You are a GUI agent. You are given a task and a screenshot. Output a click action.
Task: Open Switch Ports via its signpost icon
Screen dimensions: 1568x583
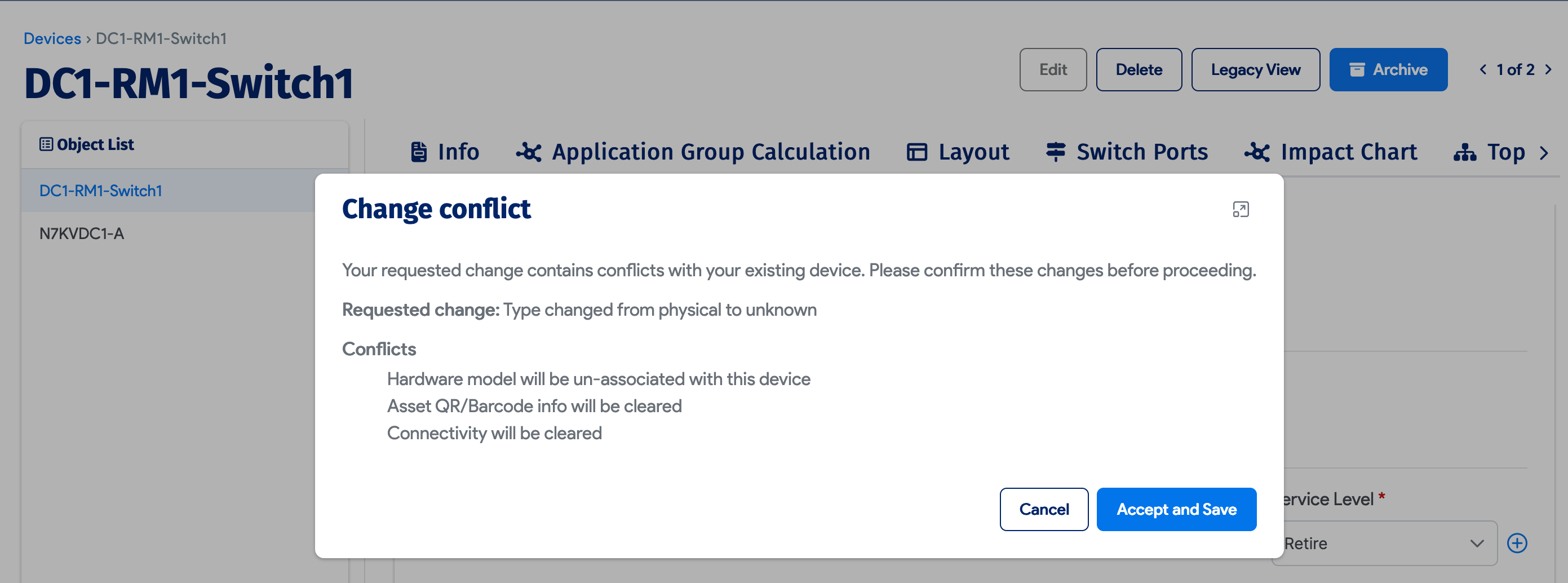(1055, 152)
